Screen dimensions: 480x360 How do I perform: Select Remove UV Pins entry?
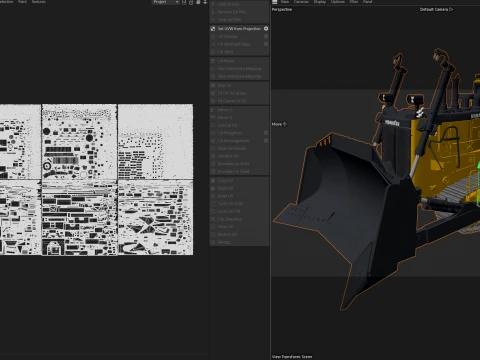(239, 12)
